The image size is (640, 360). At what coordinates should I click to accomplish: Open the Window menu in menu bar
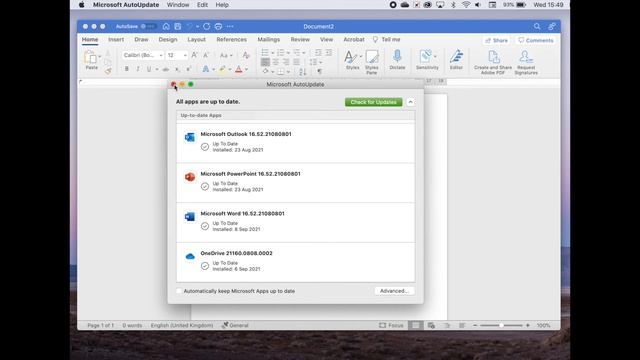[x=178, y=5]
